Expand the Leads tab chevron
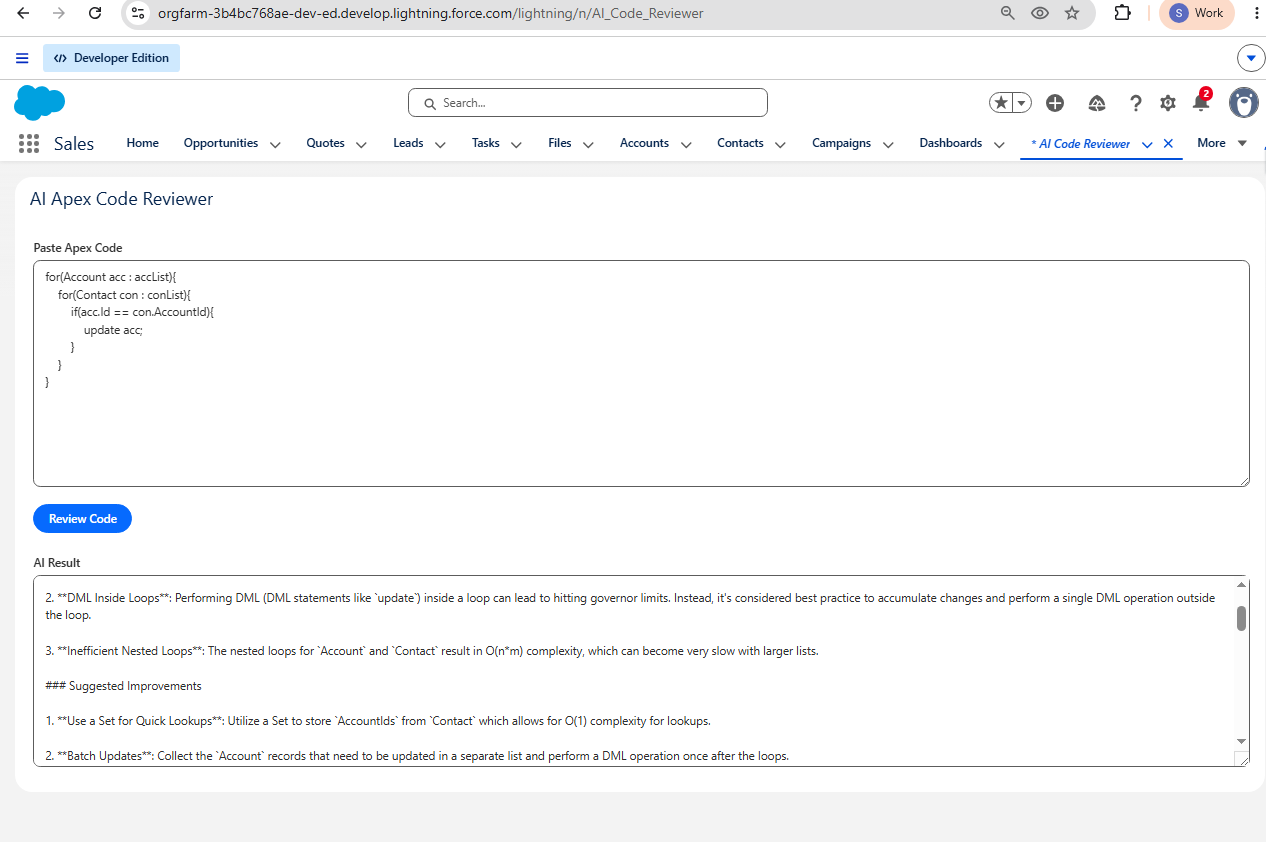The width and height of the screenshot is (1266, 842). (x=440, y=144)
